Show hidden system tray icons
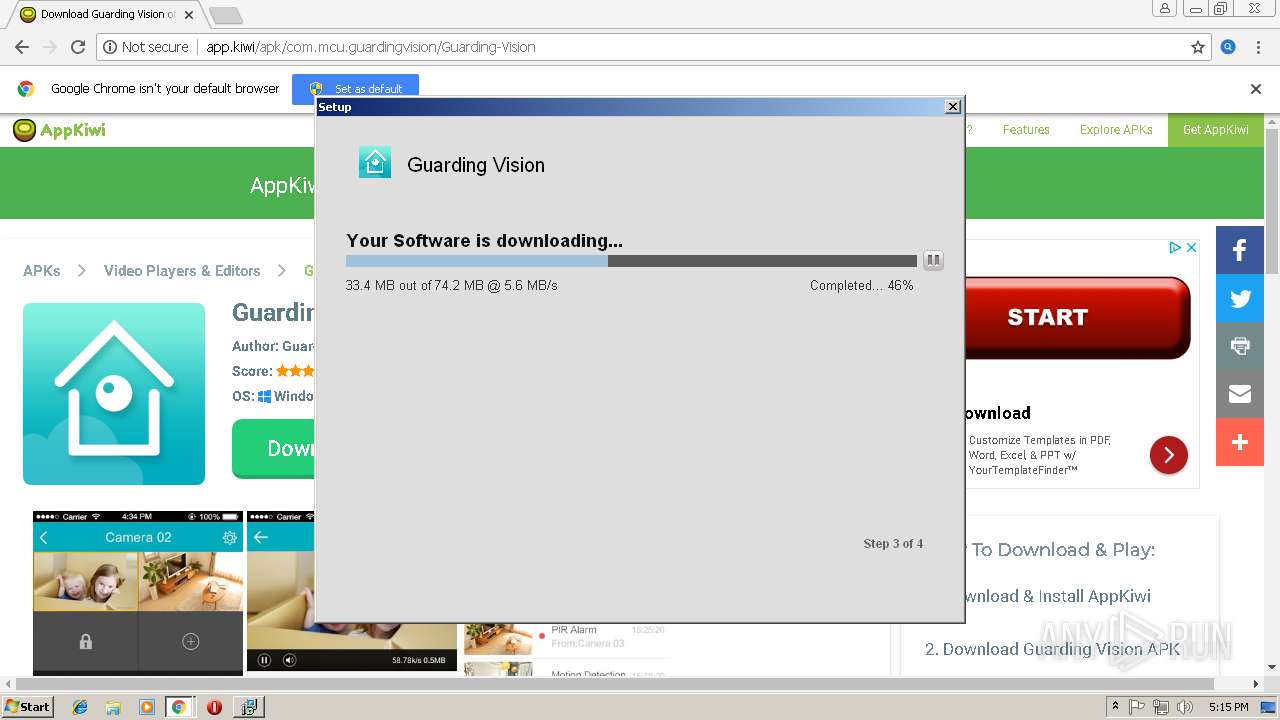 pyautogui.click(x=1116, y=707)
